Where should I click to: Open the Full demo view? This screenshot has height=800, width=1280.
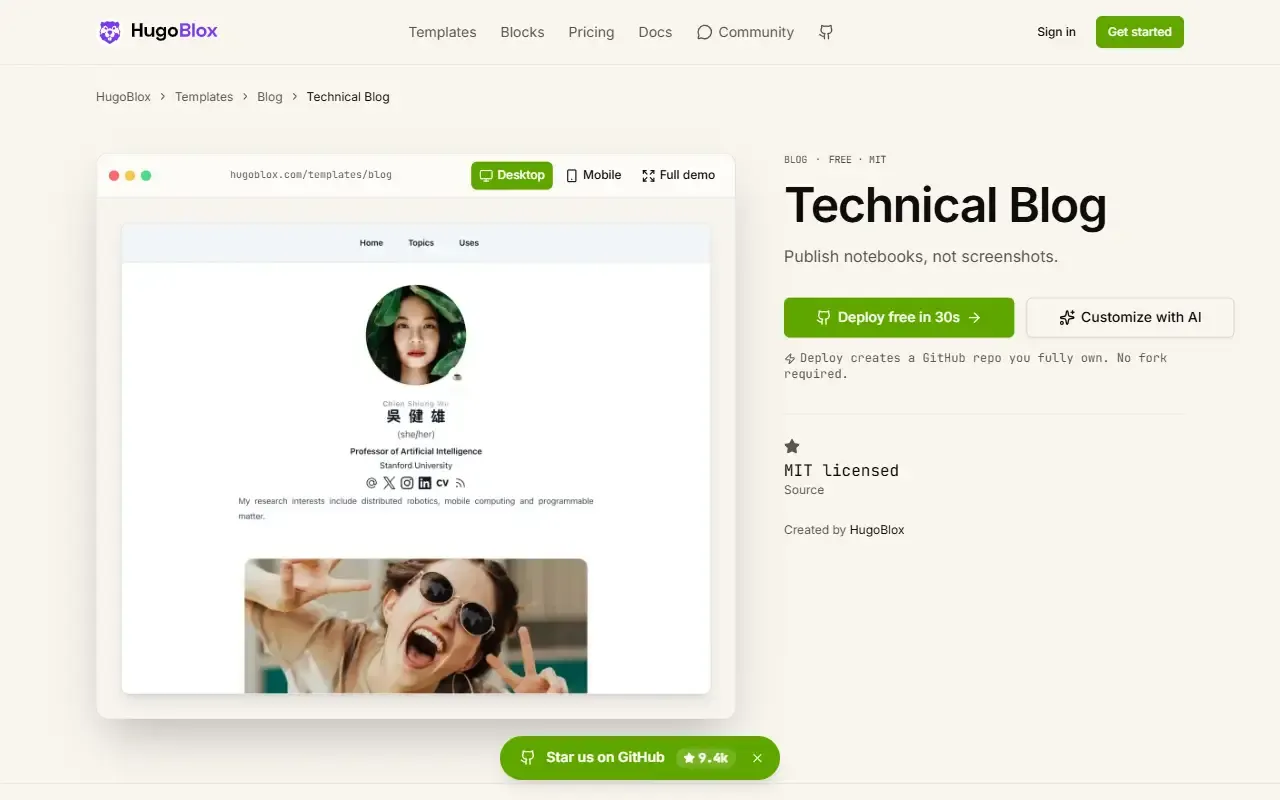click(678, 175)
